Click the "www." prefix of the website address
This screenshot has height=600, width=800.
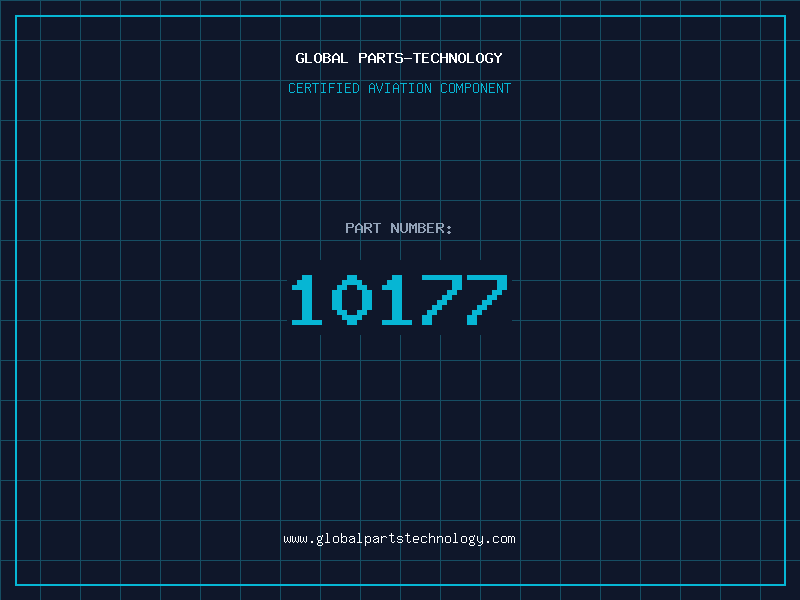click(299, 539)
